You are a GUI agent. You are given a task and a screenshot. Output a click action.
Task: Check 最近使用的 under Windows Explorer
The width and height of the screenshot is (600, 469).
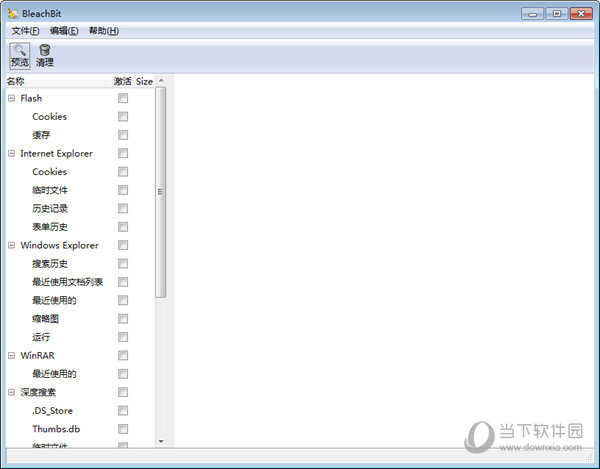pyautogui.click(x=123, y=300)
